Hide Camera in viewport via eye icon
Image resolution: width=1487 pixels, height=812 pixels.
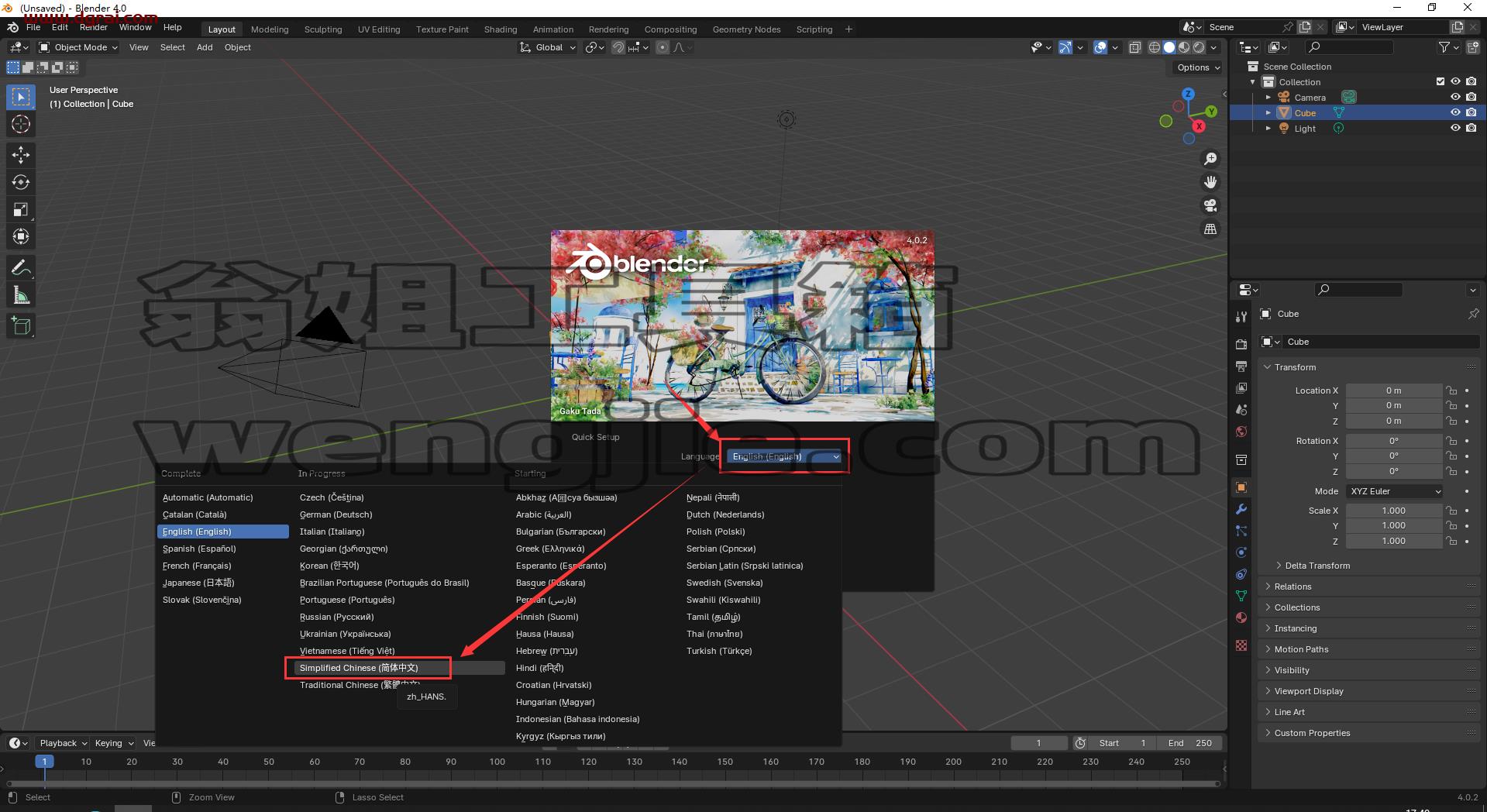1455,97
